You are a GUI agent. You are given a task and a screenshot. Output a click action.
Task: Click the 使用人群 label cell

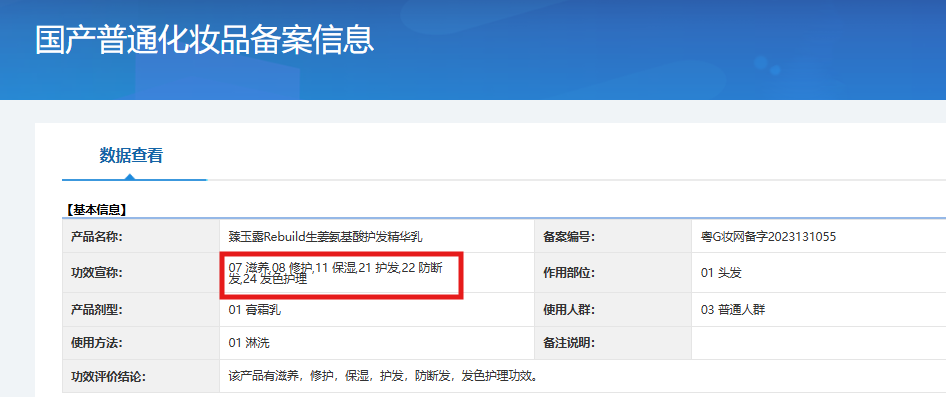point(612,310)
